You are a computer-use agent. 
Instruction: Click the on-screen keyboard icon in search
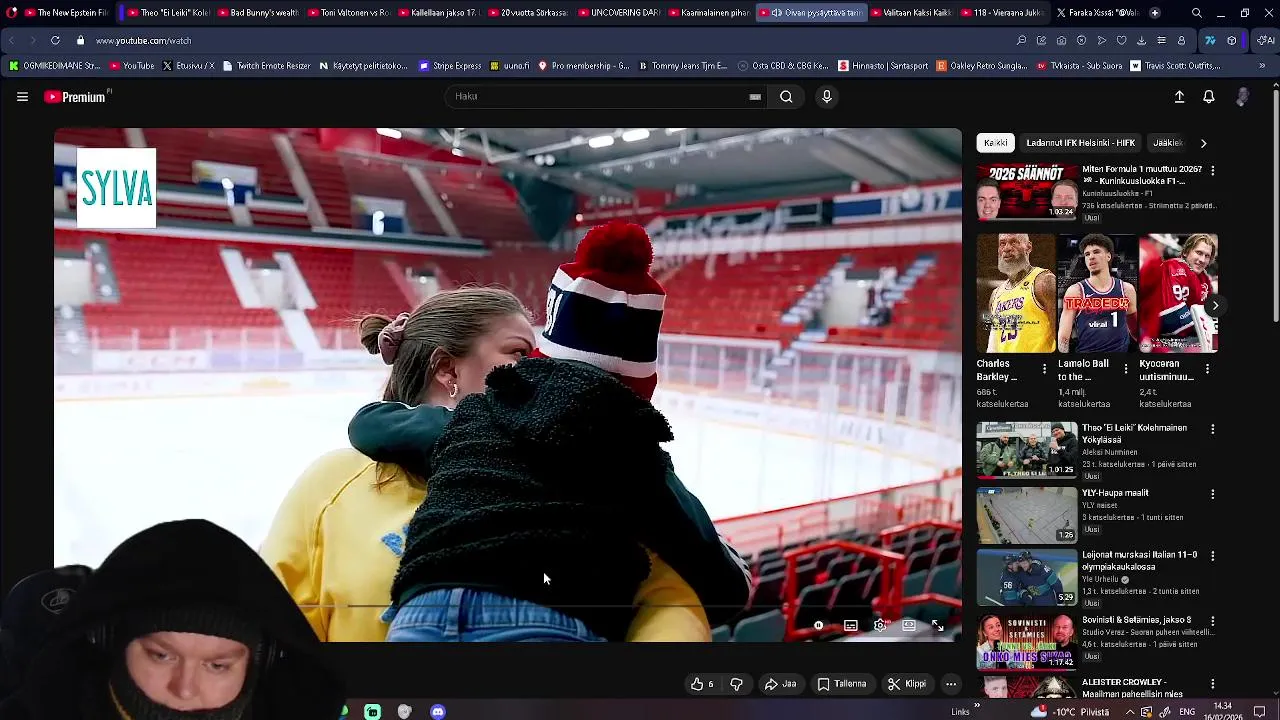(x=755, y=97)
